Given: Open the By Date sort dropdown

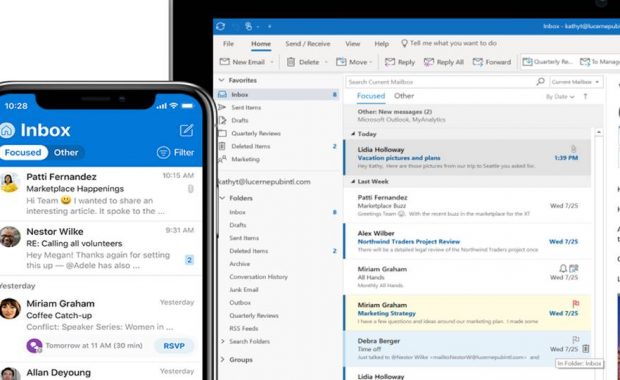Looking at the screenshot, I should click(x=560, y=96).
